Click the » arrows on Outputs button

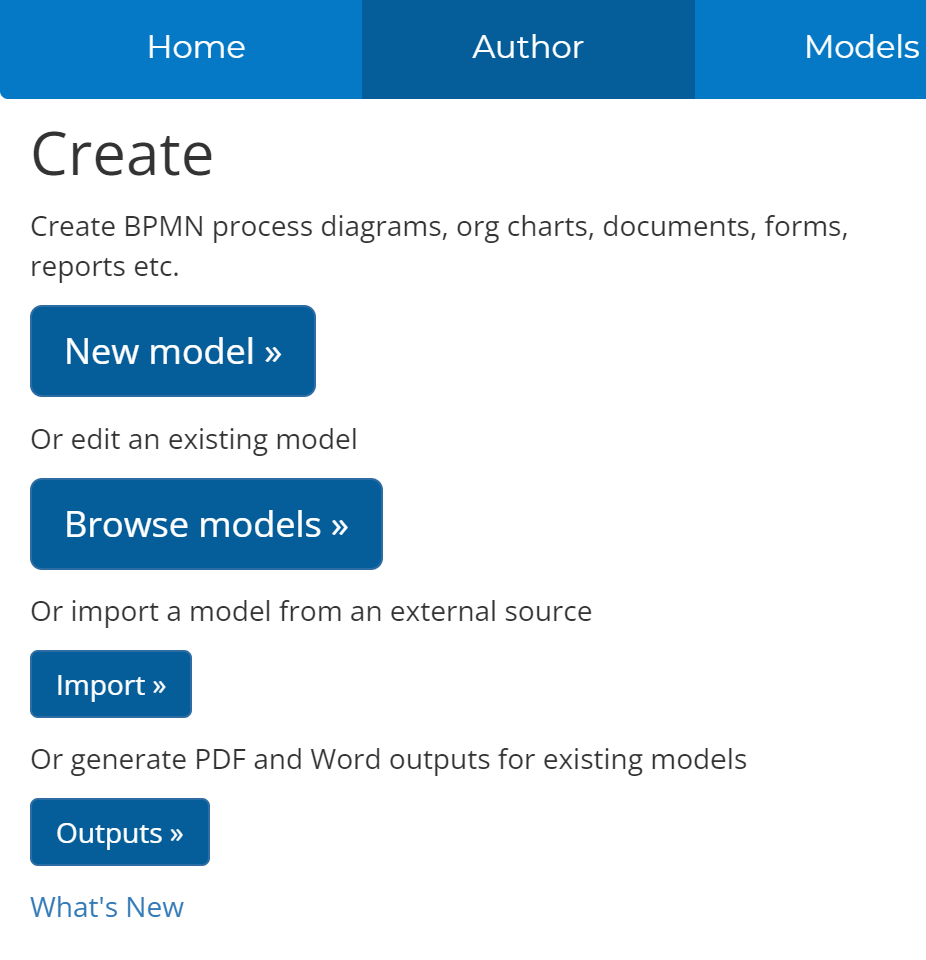[176, 833]
